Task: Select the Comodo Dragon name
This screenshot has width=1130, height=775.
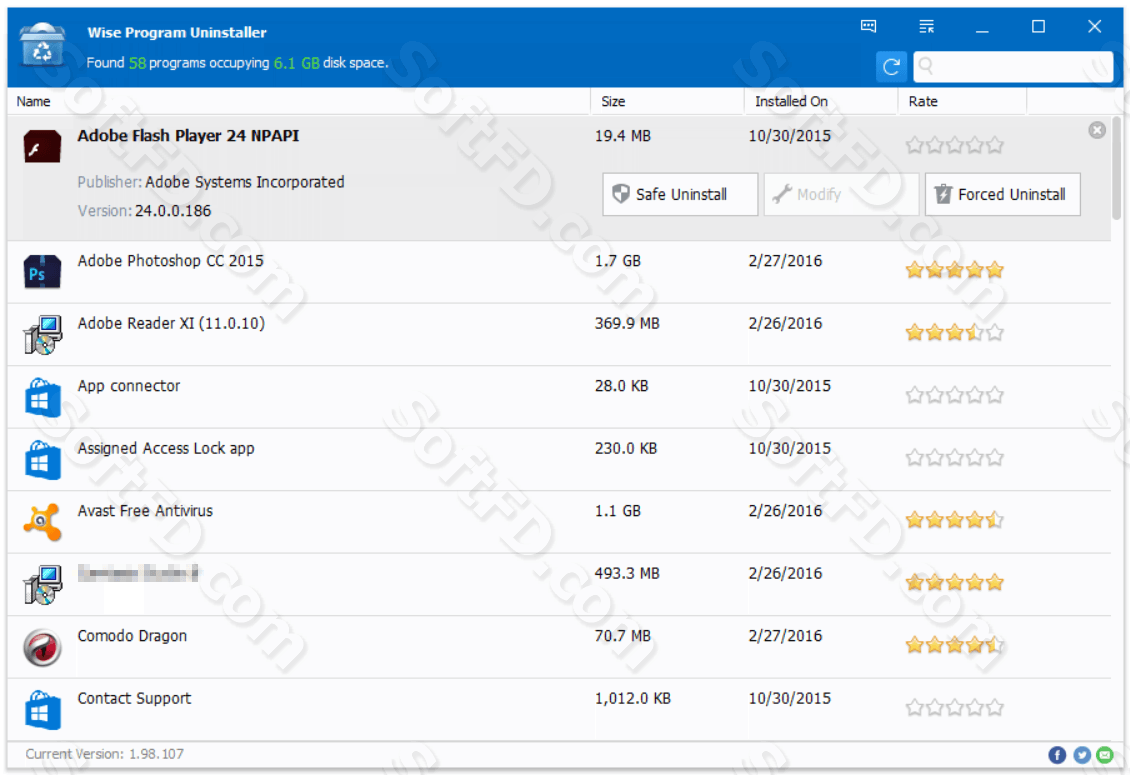Action: point(133,637)
